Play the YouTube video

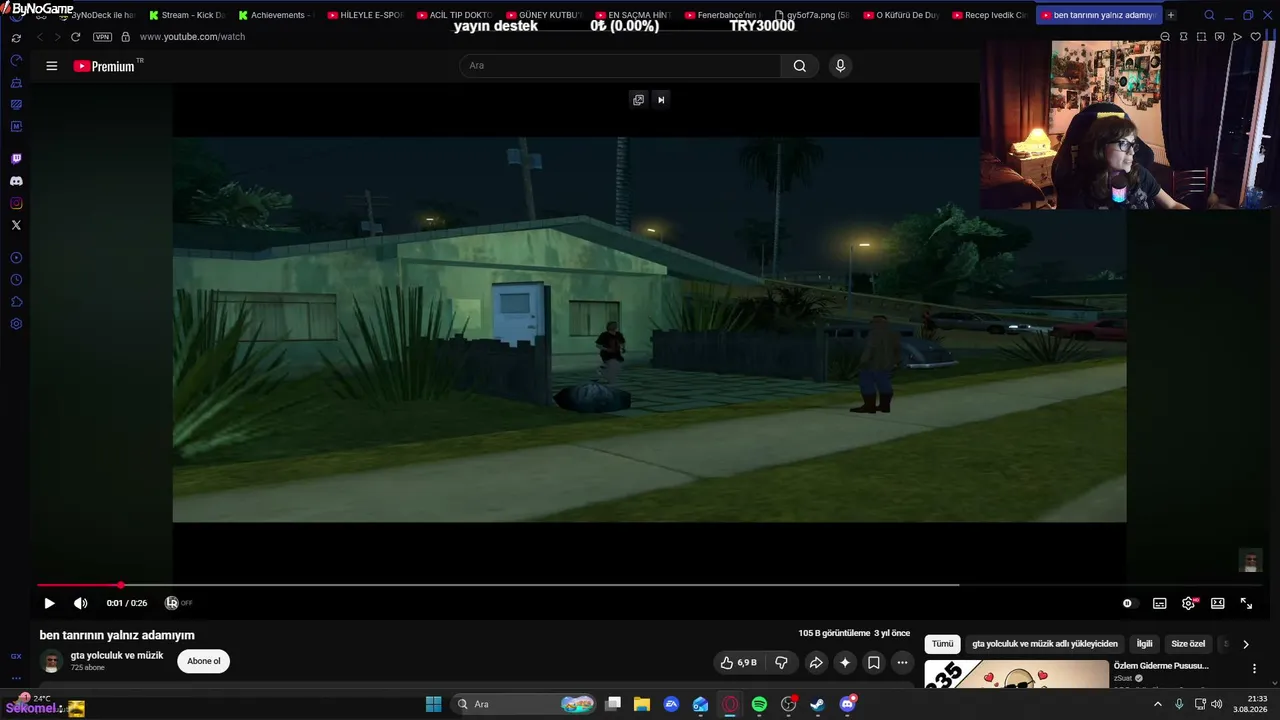click(49, 603)
